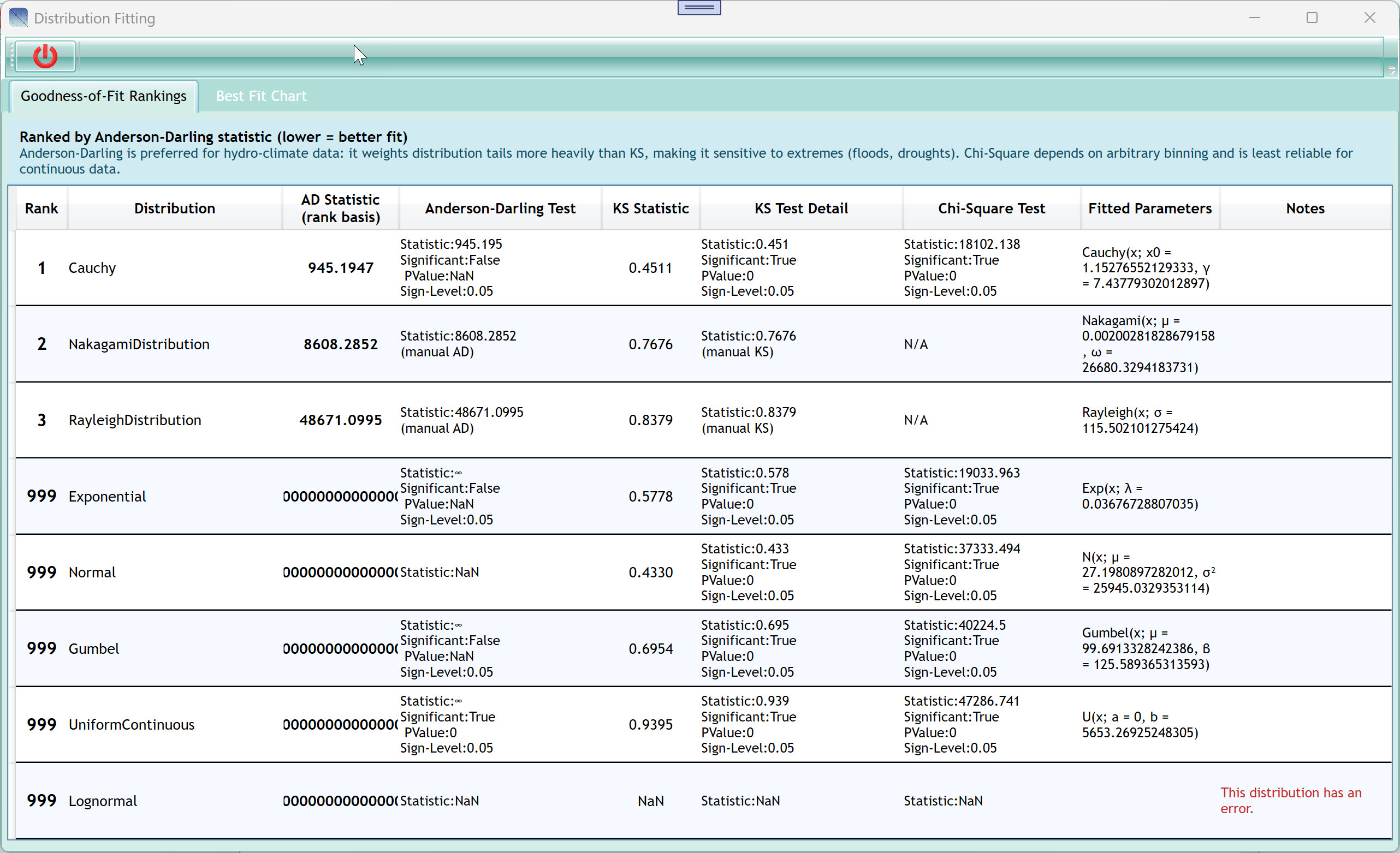Click 'This distribution has an error' note
This screenshot has width=1400, height=853.
1291,801
